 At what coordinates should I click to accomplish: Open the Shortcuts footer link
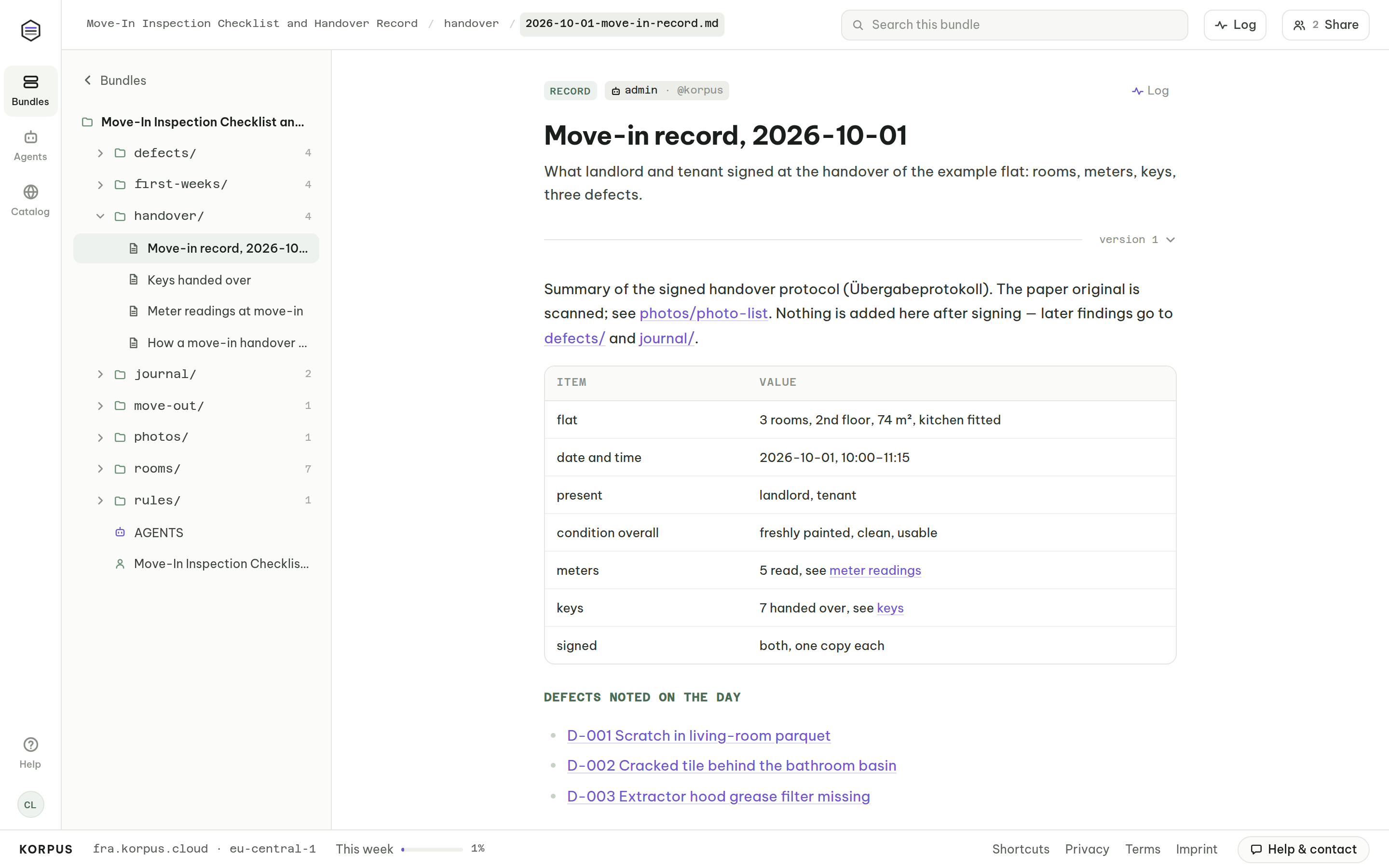click(1021, 849)
